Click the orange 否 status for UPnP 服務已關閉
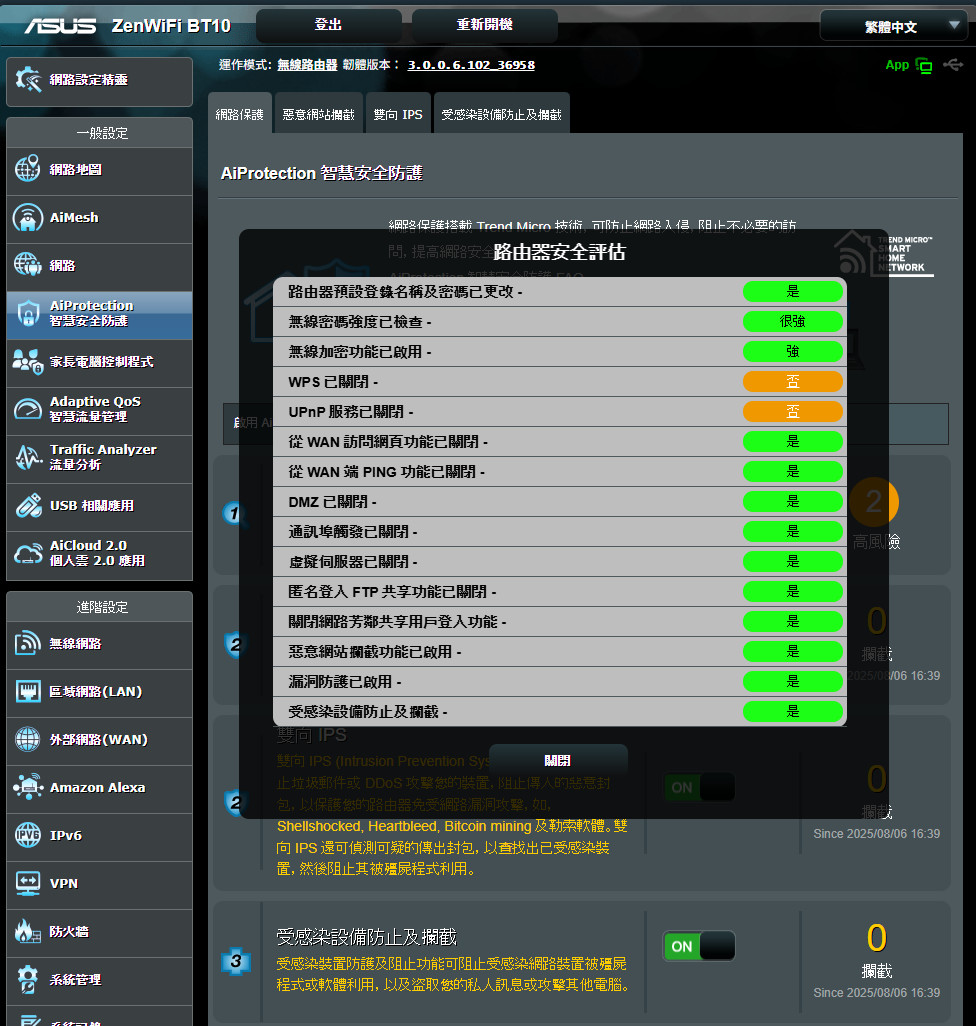 793,412
